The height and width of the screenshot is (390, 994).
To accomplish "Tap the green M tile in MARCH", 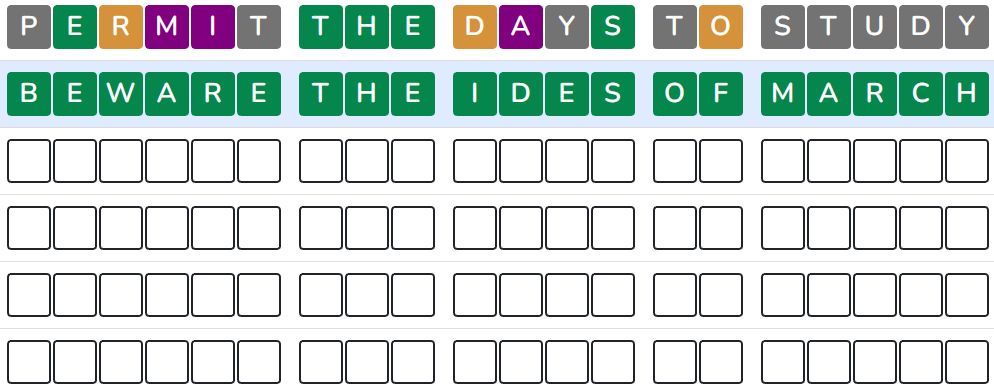I will [783, 94].
